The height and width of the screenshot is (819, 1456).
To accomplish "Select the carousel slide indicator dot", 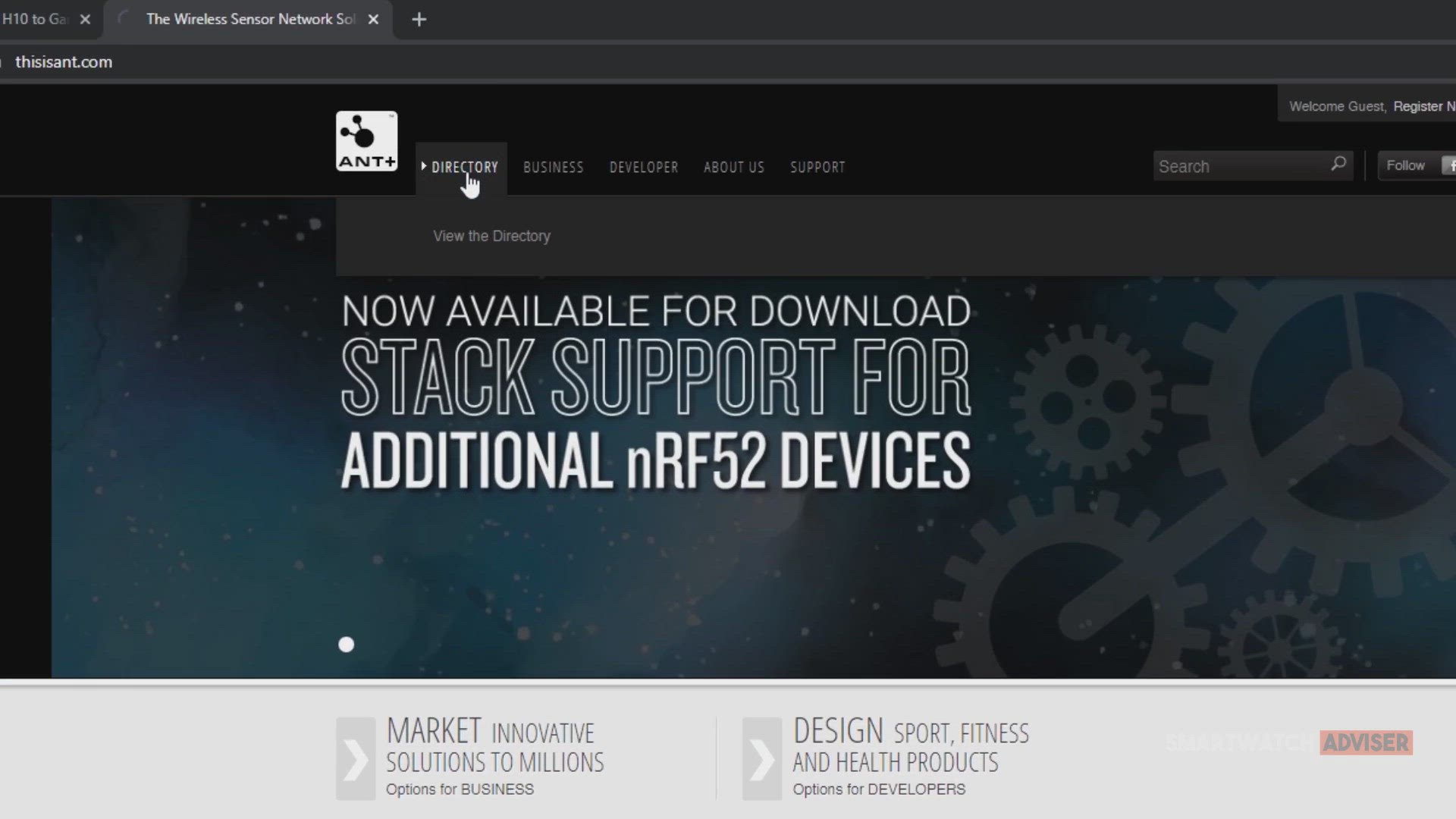I will tap(346, 645).
